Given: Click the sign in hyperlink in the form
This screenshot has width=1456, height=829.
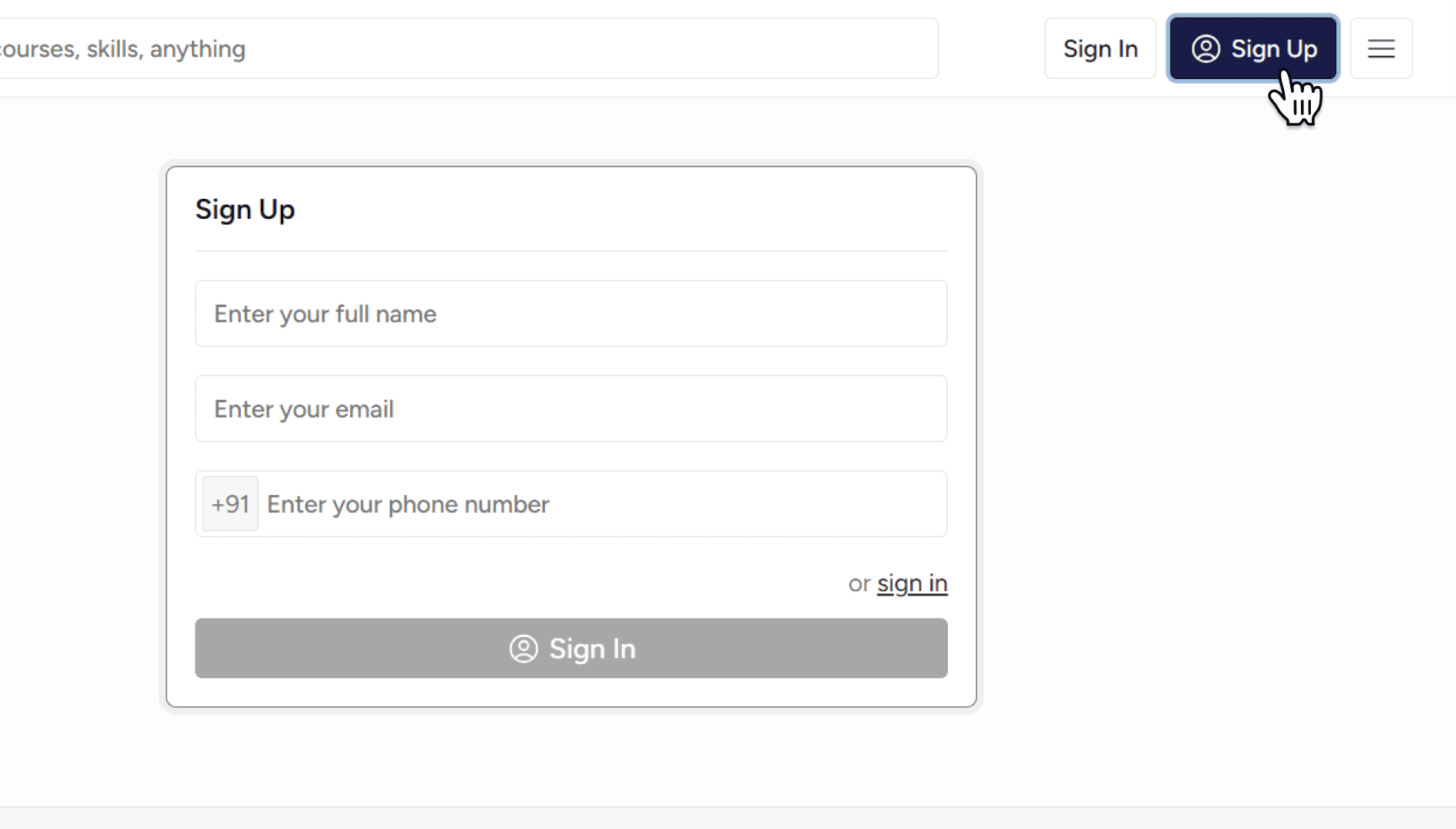Looking at the screenshot, I should (x=913, y=583).
